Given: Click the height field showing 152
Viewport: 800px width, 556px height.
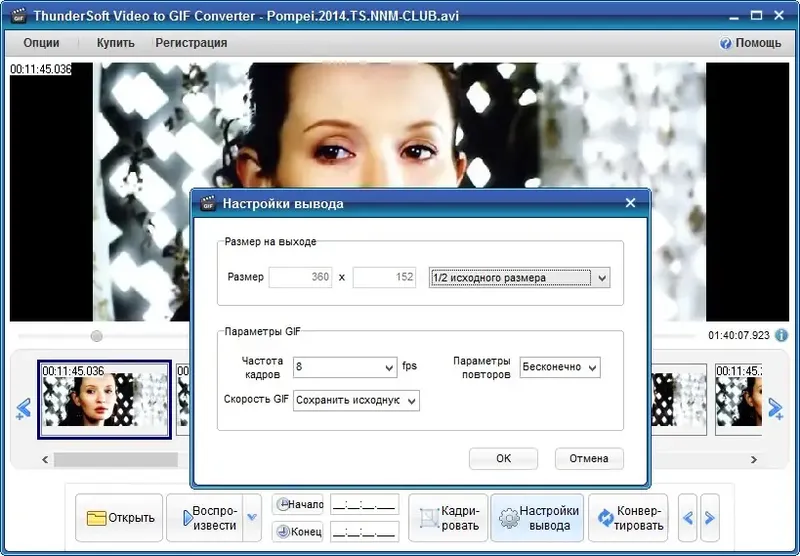Looking at the screenshot, I should pyautogui.click(x=384, y=277).
